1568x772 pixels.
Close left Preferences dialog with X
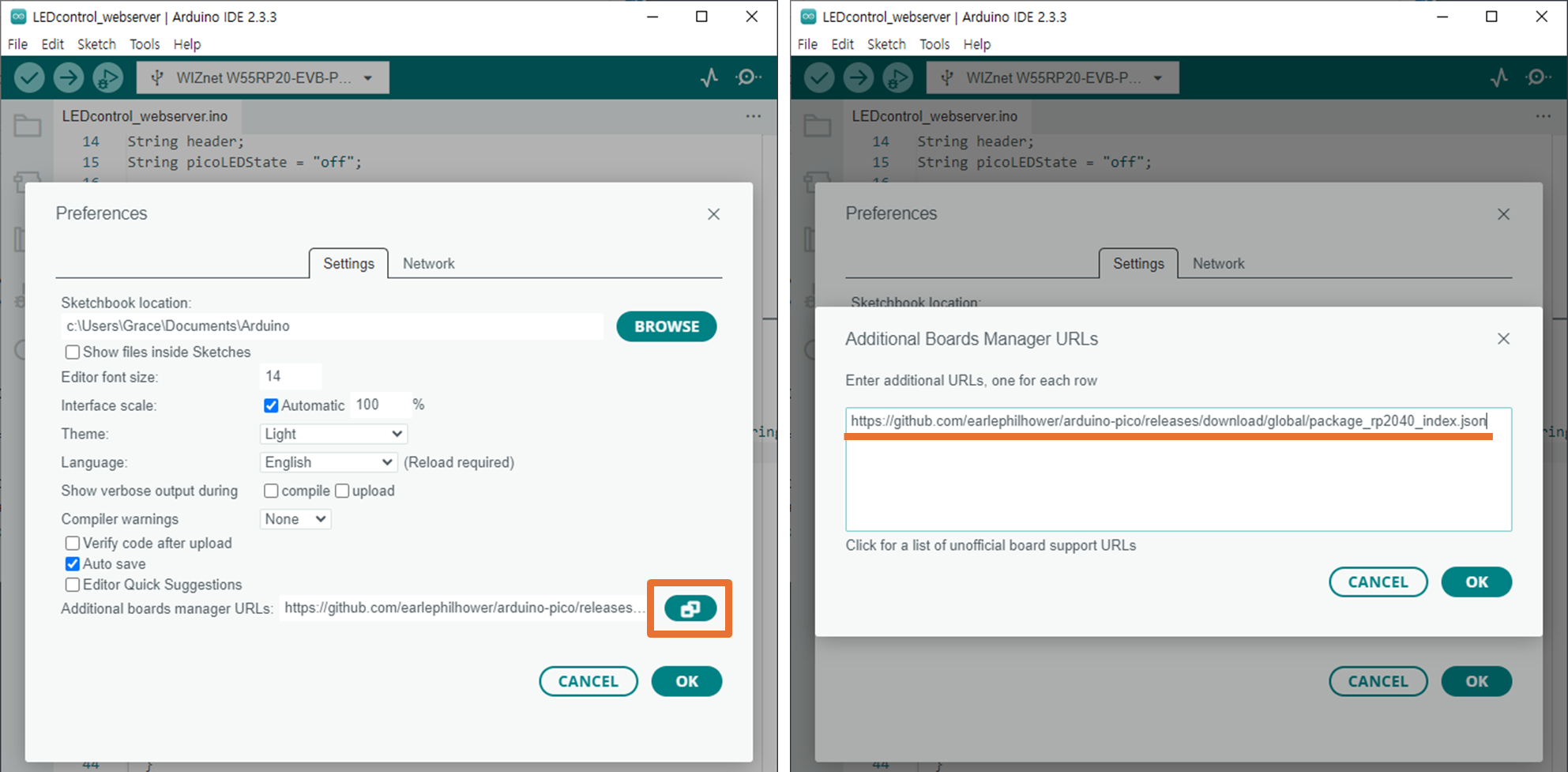point(713,214)
